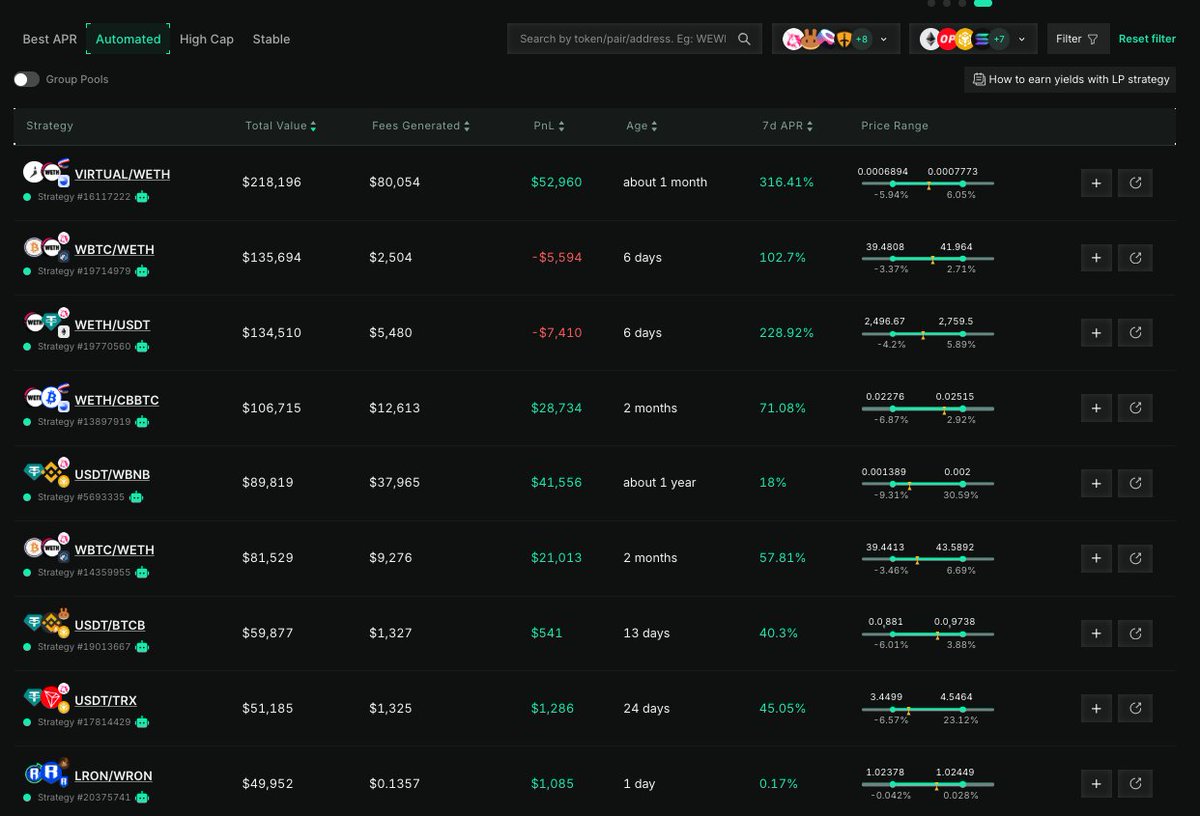Image resolution: width=1200 pixels, height=816 pixels.
Task: Click VIRTUAL/WETH price range bar
Action: click(x=928, y=183)
